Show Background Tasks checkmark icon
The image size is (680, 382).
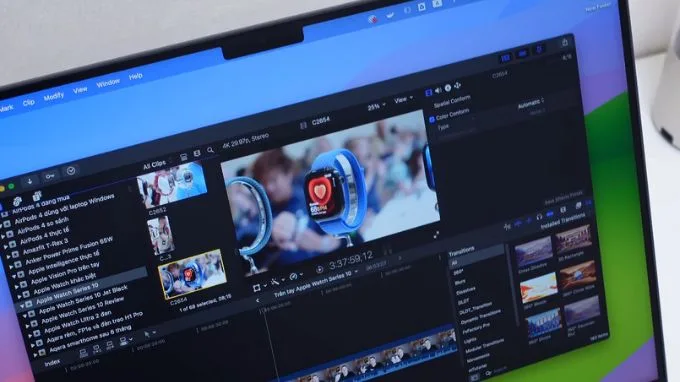pyautogui.click(x=71, y=171)
